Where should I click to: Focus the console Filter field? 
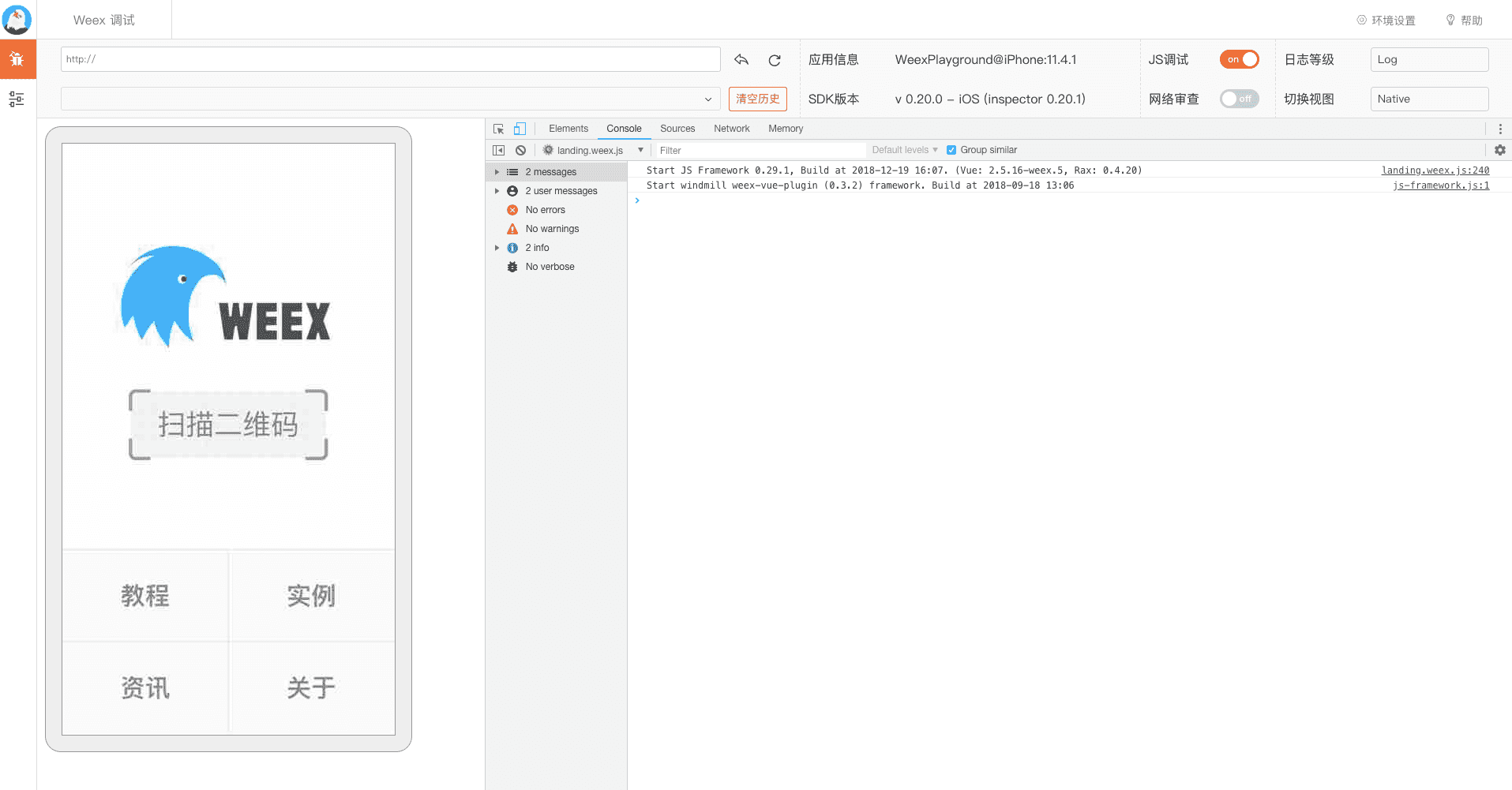pos(760,150)
